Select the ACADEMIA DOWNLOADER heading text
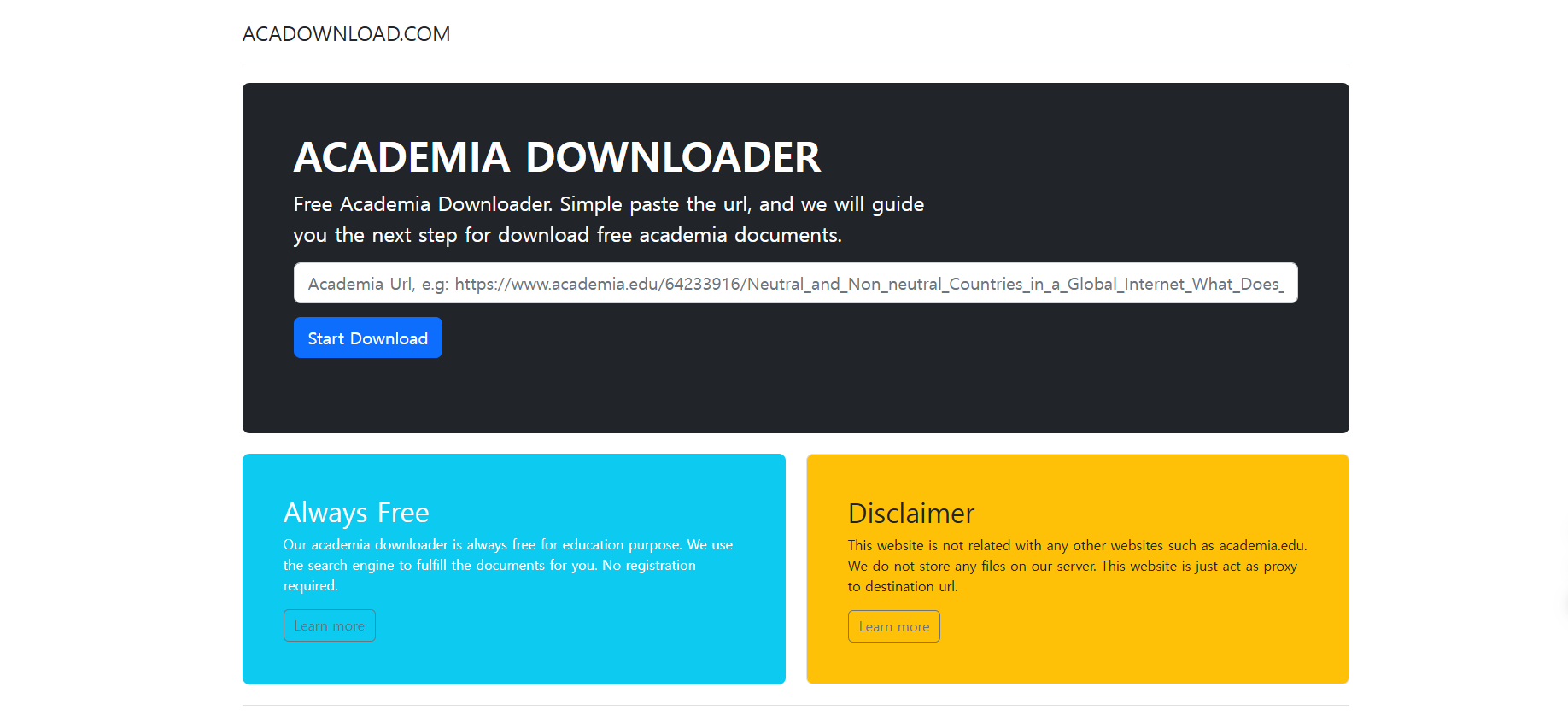This screenshot has height=728, width=1568. [557, 158]
